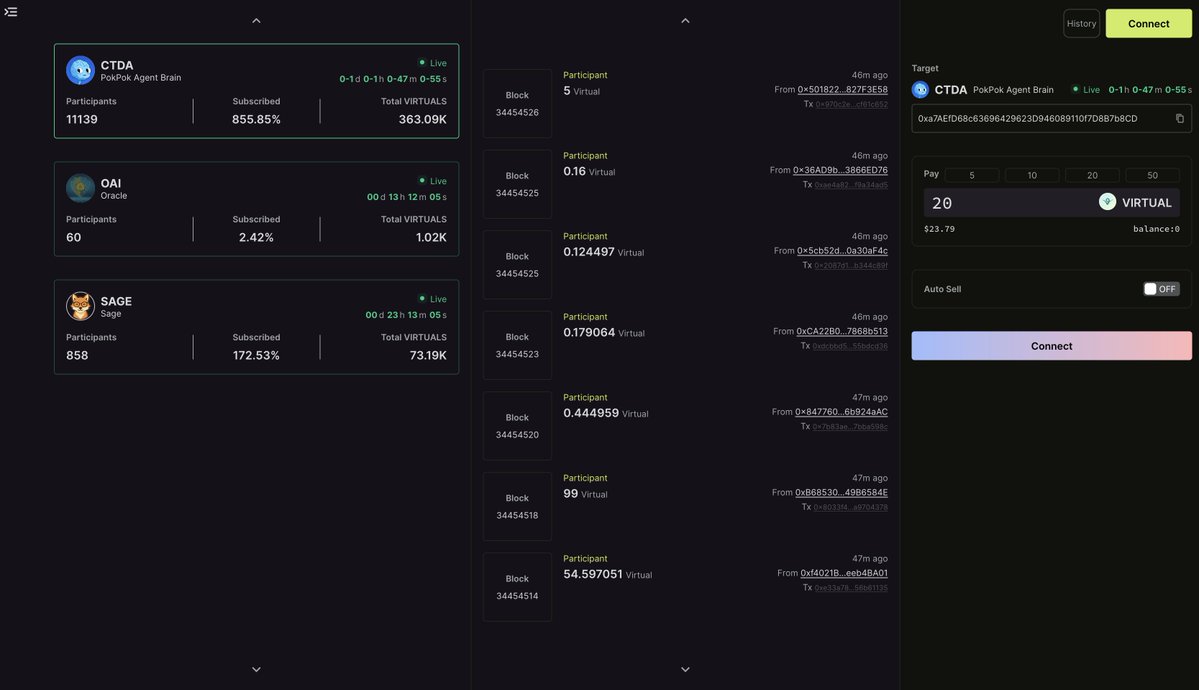
Task: Click the CTDA icon in Target panel
Action: click(x=920, y=90)
